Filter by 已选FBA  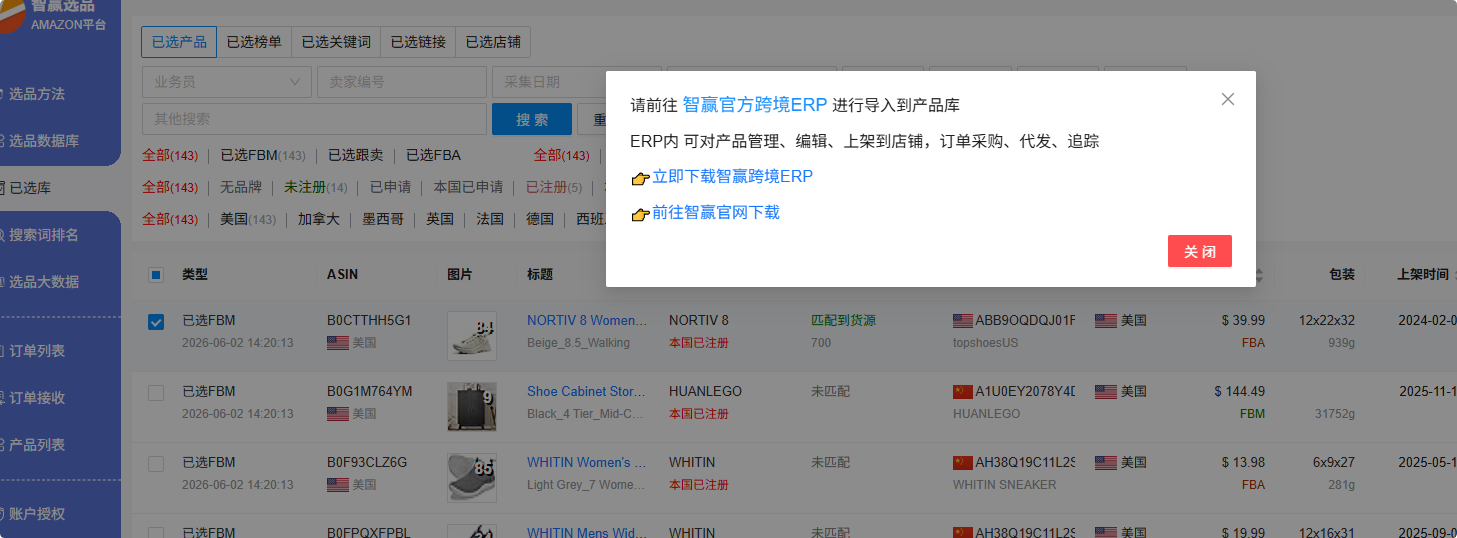coord(433,155)
